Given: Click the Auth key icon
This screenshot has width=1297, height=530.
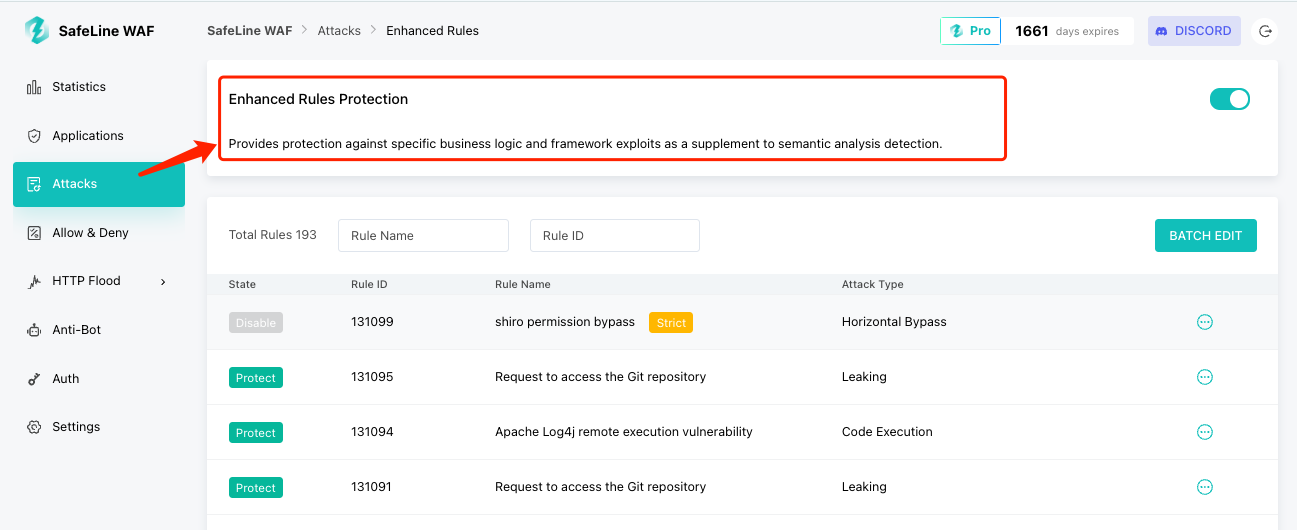Looking at the screenshot, I should [x=34, y=379].
